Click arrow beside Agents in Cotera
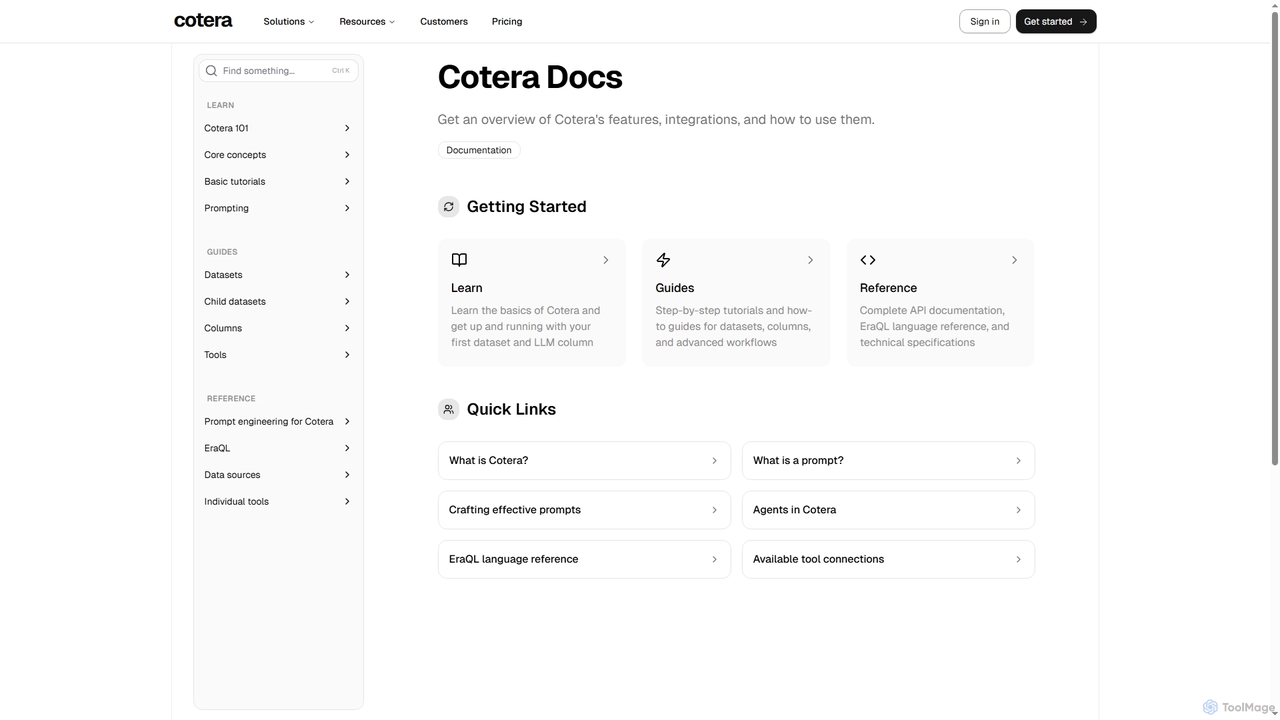The image size is (1280, 720). [x=1018, y=510]
